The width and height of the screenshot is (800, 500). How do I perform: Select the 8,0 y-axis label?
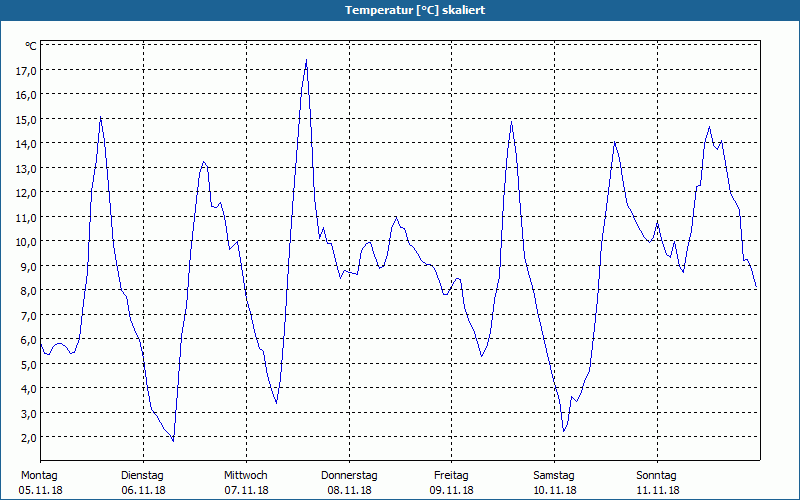(x=28, y=291)
